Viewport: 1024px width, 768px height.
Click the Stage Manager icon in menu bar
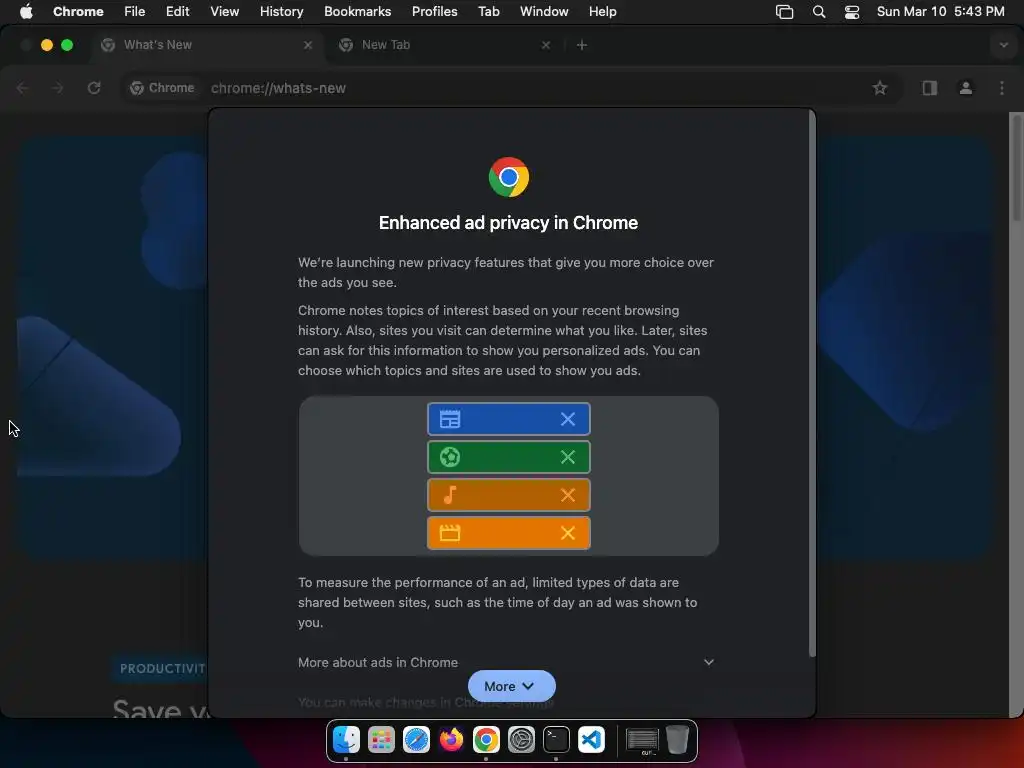(784, 12)
